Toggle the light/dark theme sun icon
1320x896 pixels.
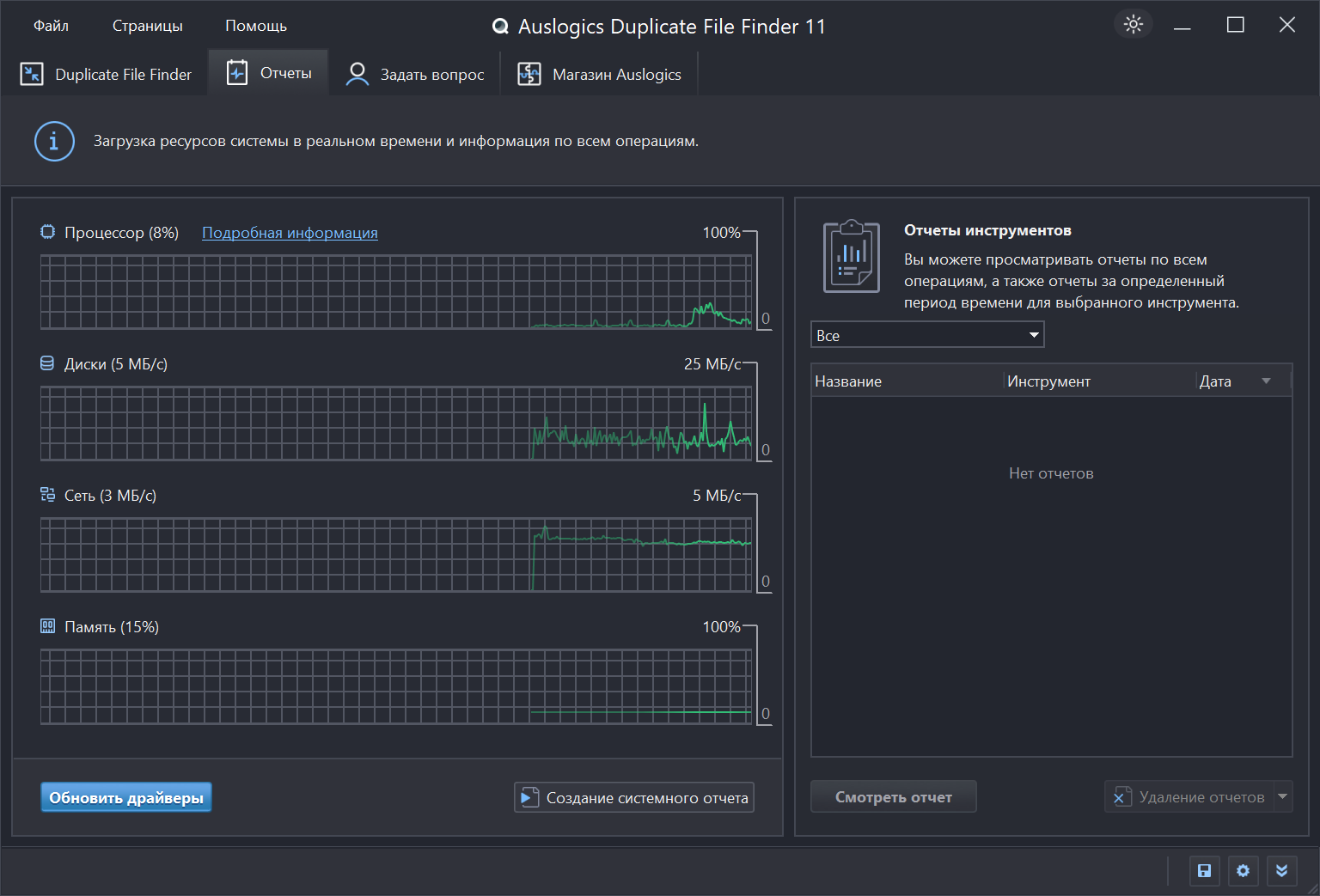[x=1133, y=25]
